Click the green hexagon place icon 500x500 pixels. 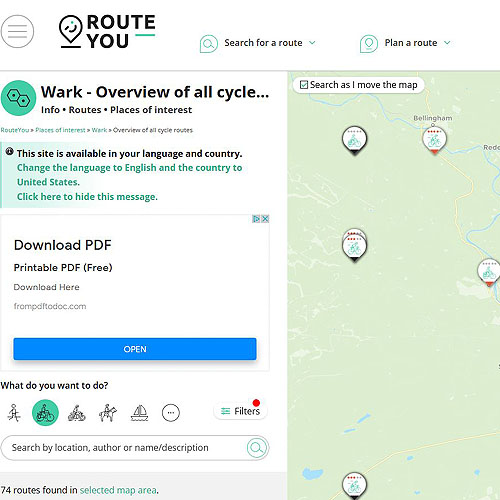click(x=18, y=98)
